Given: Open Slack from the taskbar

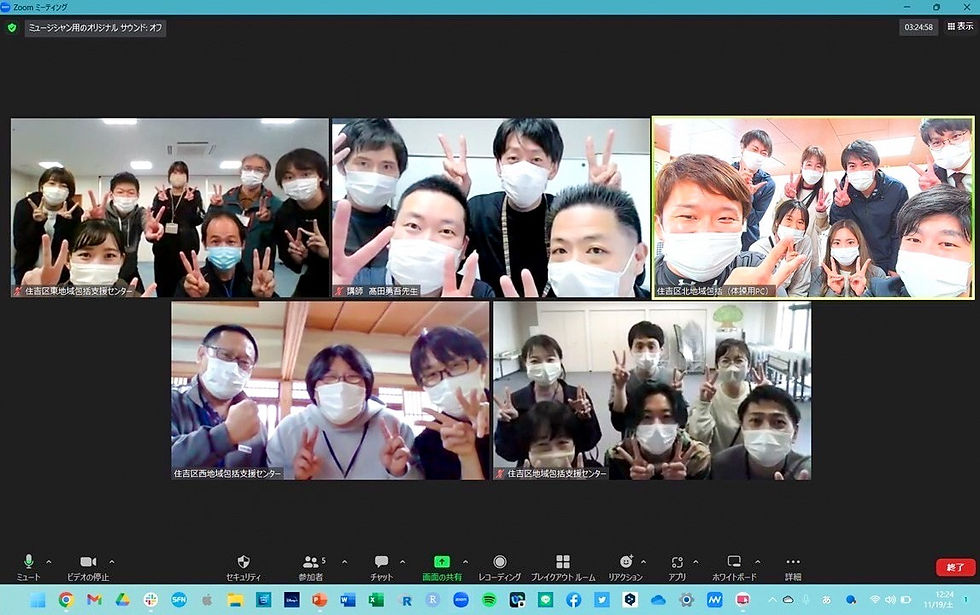Looking at the screenshot, I should [151, 600].
